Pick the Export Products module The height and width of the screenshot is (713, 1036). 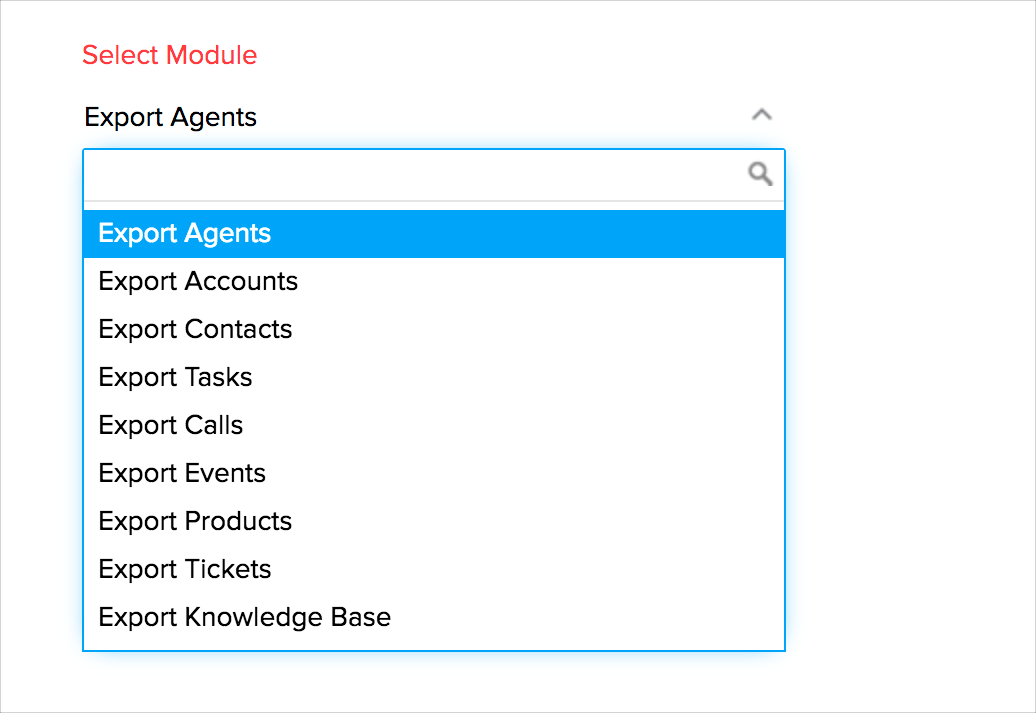433,522
